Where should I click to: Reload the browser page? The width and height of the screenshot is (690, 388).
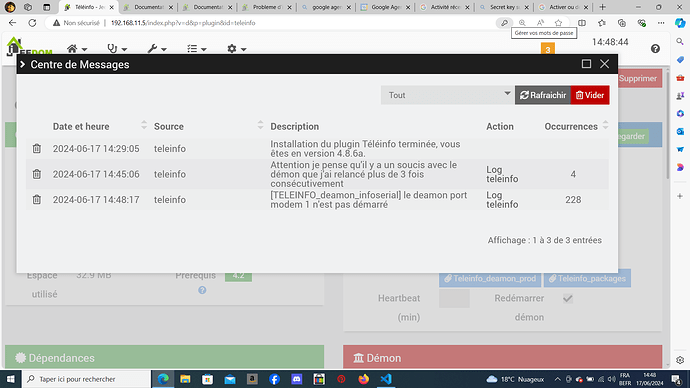(32, 23)
